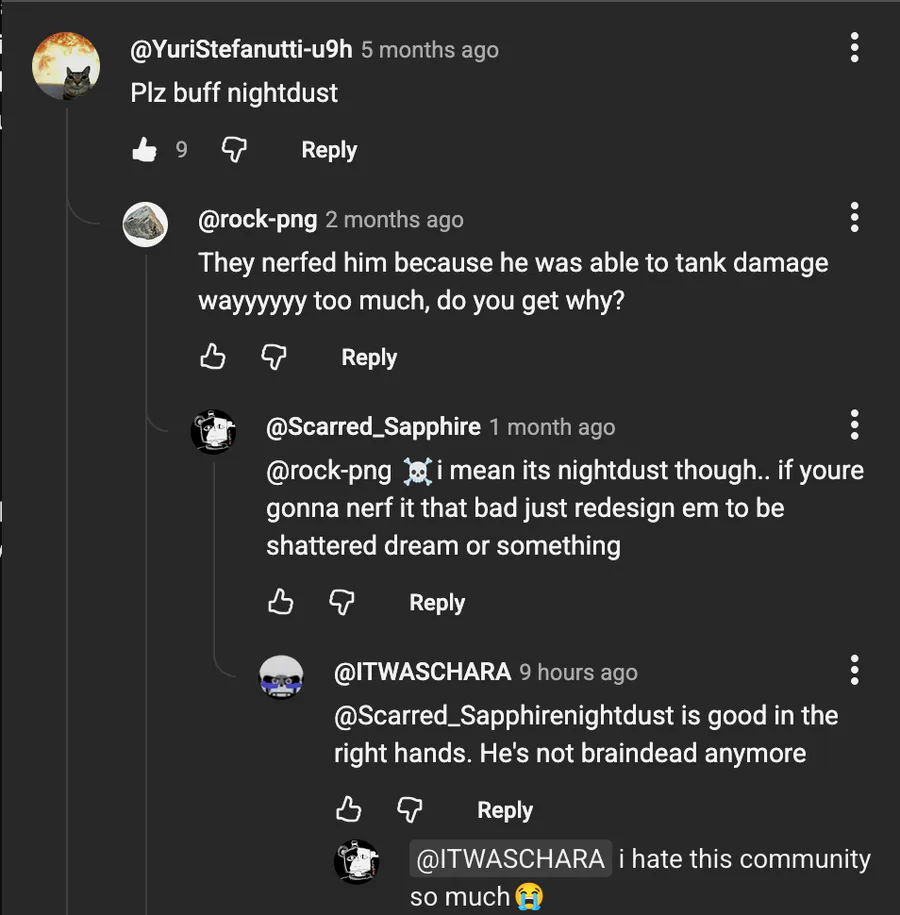Like rock-png's reply about nerfing

coord(213,357)
